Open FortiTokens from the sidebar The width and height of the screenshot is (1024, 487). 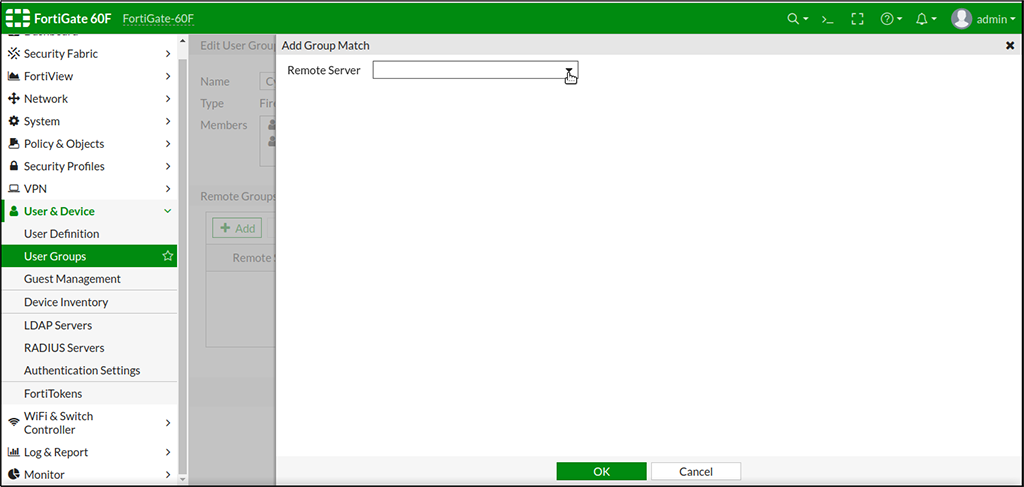tap(53, 394)
